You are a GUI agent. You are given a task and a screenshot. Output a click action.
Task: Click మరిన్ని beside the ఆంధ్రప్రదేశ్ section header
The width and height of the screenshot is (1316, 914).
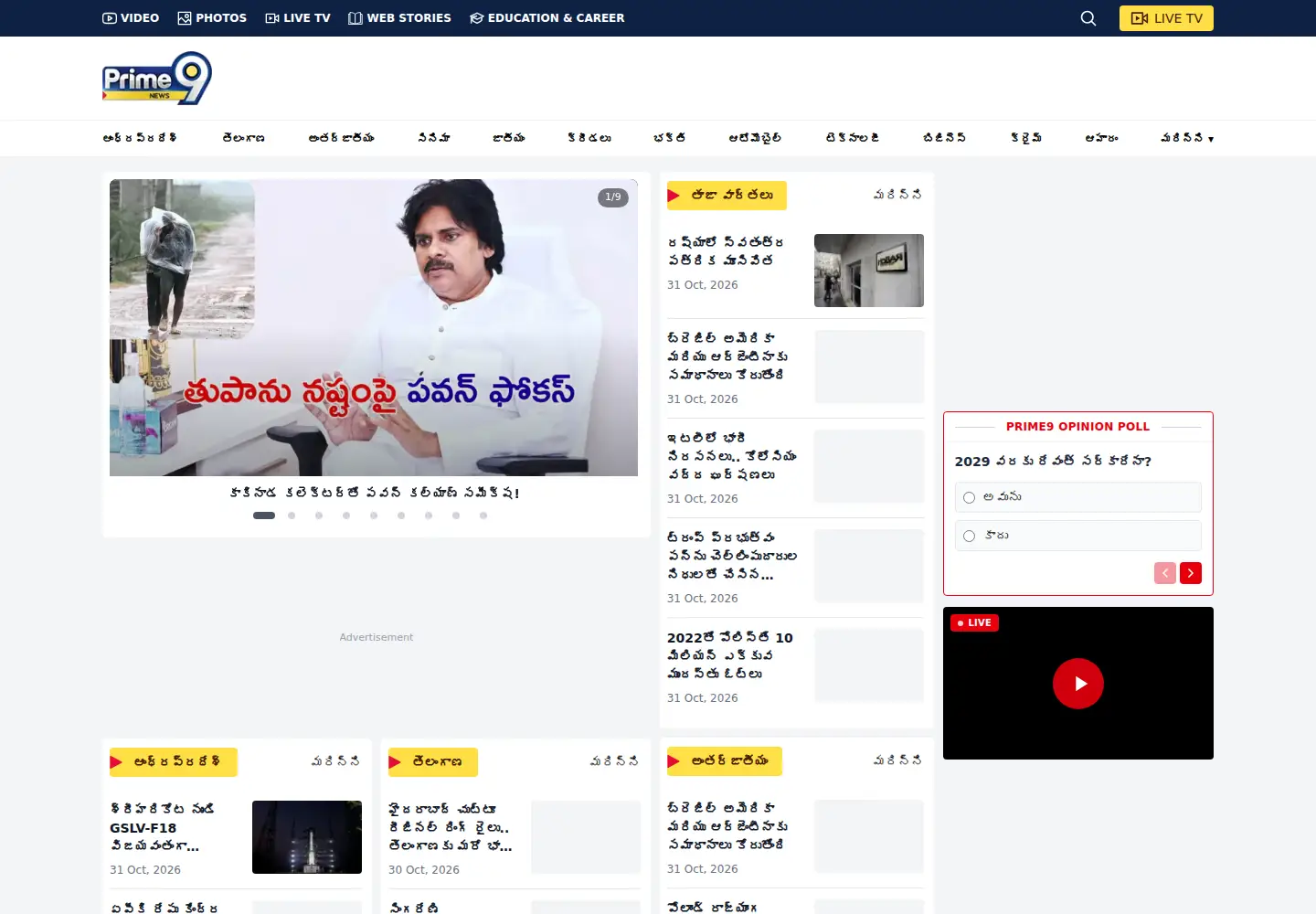pos(335,761)
